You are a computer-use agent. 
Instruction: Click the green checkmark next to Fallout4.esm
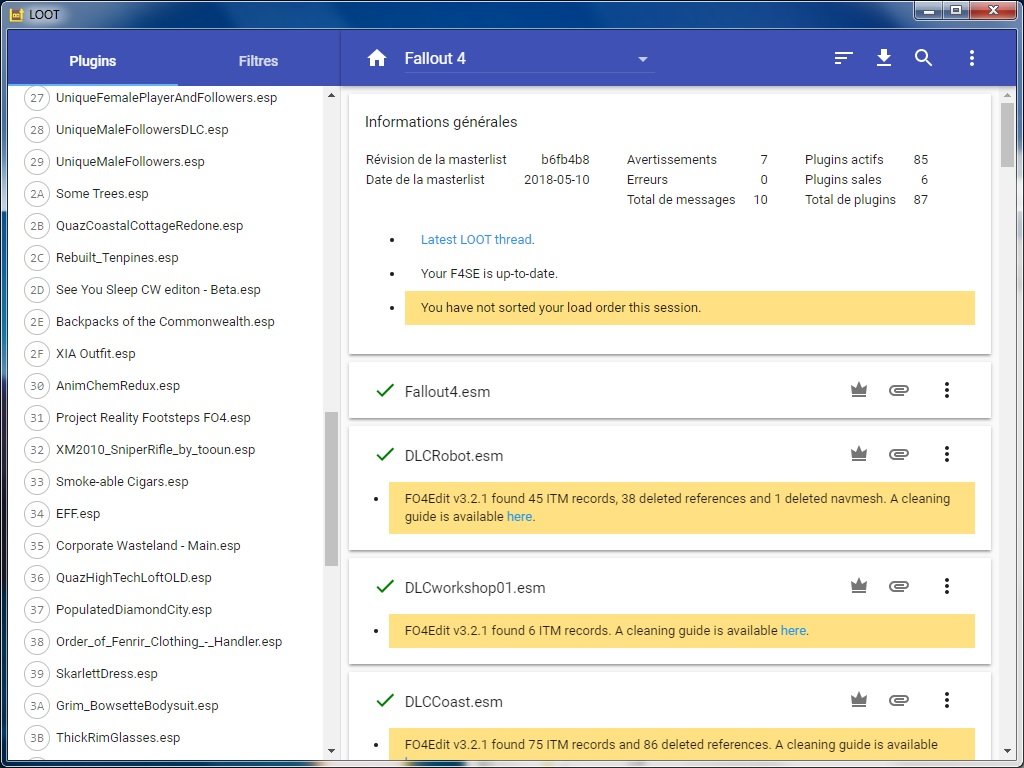pyautogui.click(x=385, y=391)
